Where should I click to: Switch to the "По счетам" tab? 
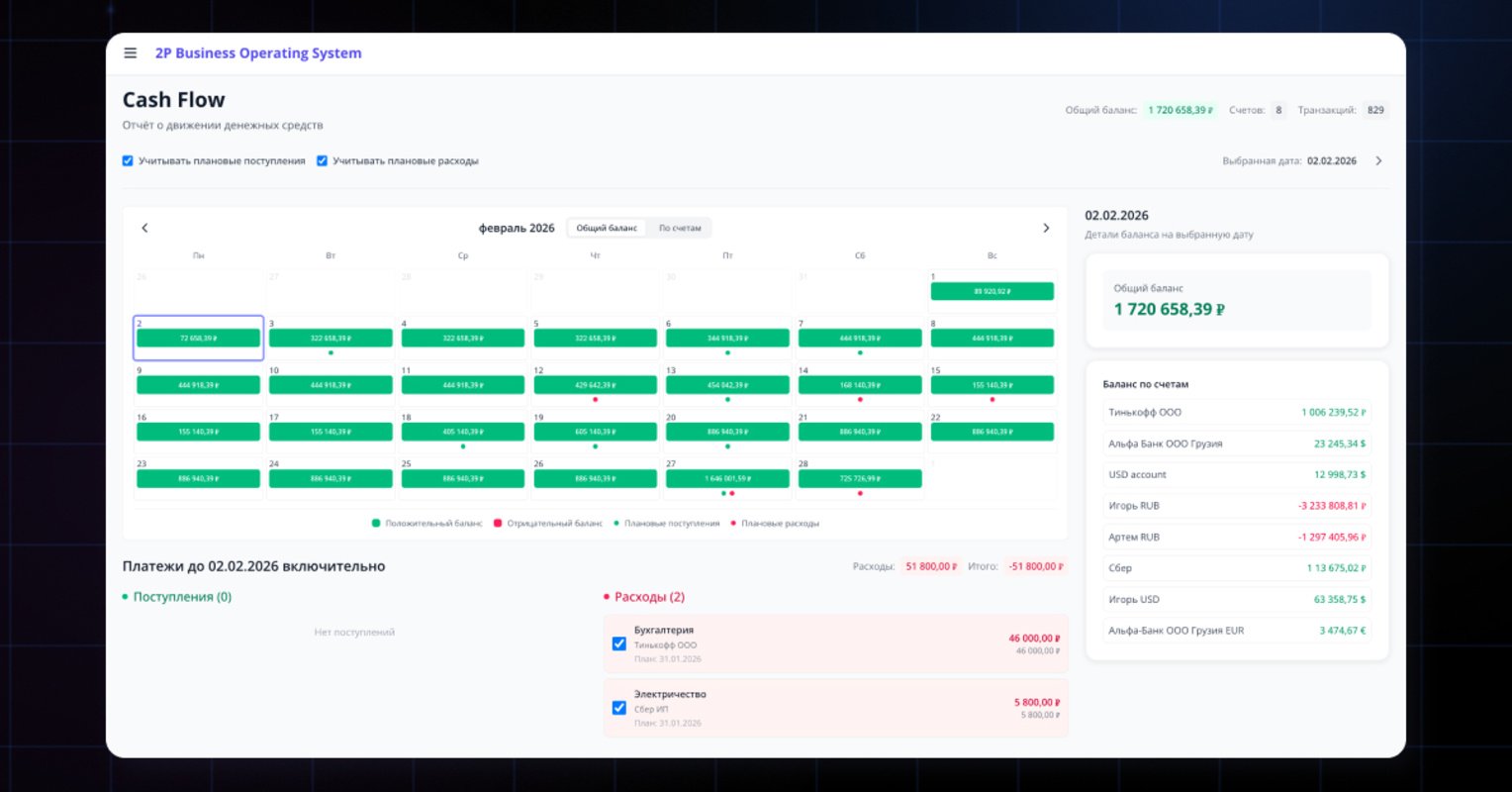pyautogui.click(x=680, y=228)
